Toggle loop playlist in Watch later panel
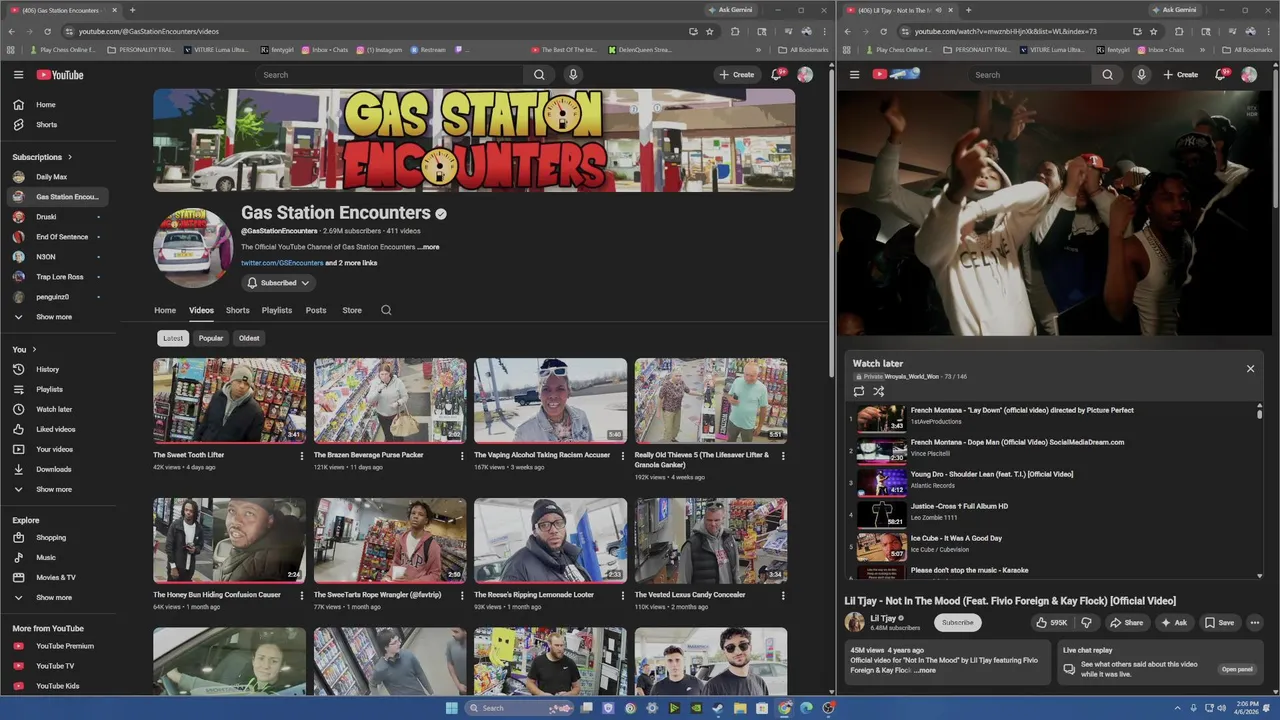Viewport: 1280px width, 720px height. 858,391
